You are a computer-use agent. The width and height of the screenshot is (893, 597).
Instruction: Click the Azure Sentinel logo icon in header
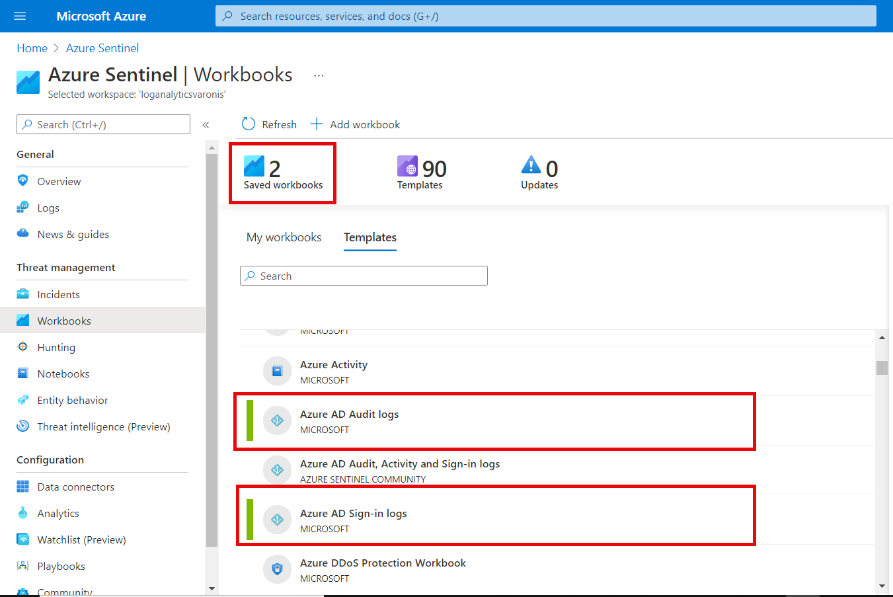[x=28, y=82]
